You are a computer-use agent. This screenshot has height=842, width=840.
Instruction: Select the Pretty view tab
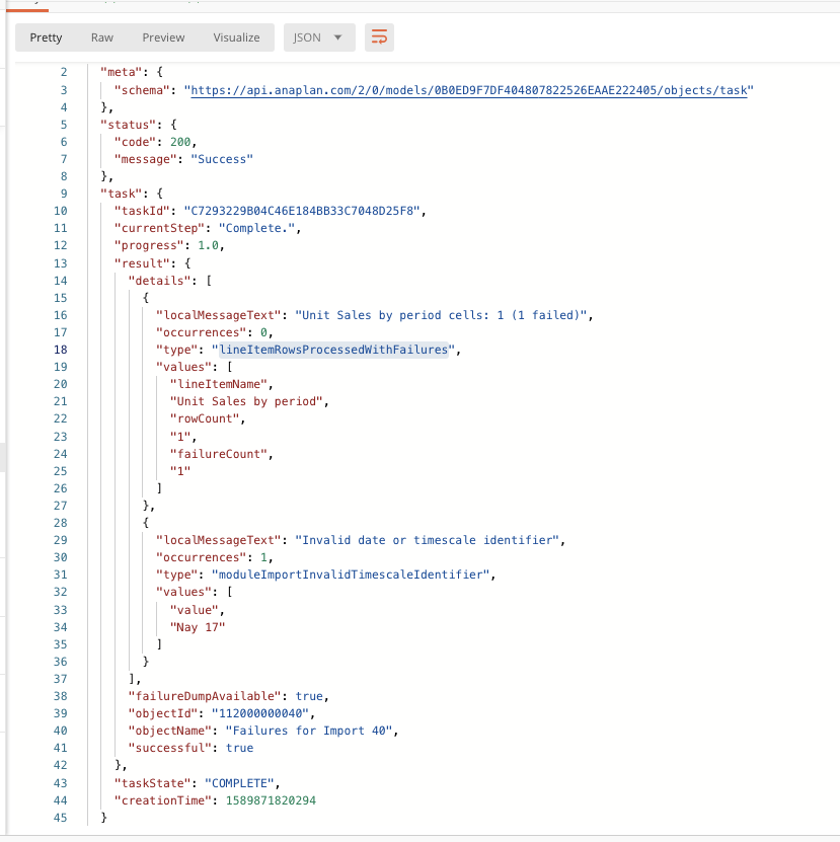coord(45,37)
